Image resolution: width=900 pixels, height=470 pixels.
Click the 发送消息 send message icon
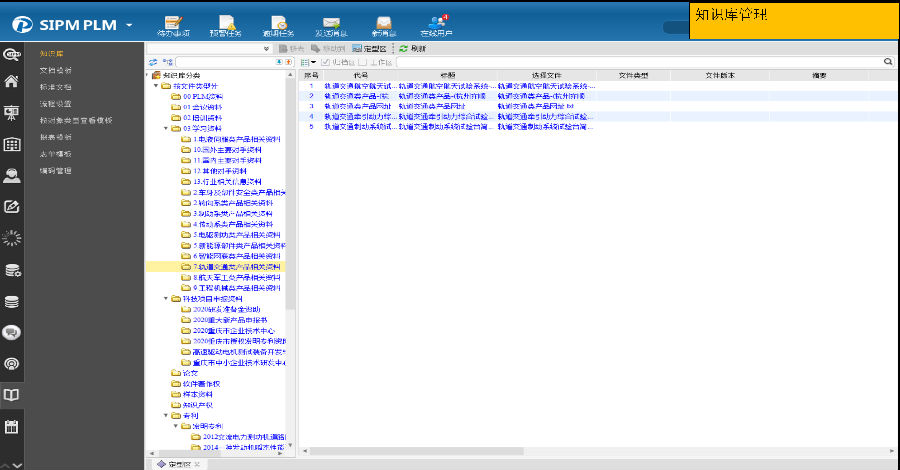pyautogui.click(x=331, y=21)
